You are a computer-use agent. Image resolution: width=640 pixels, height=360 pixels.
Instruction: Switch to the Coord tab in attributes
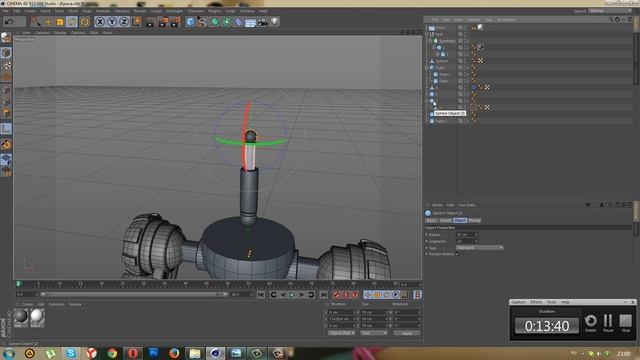[x=445, y=220]
